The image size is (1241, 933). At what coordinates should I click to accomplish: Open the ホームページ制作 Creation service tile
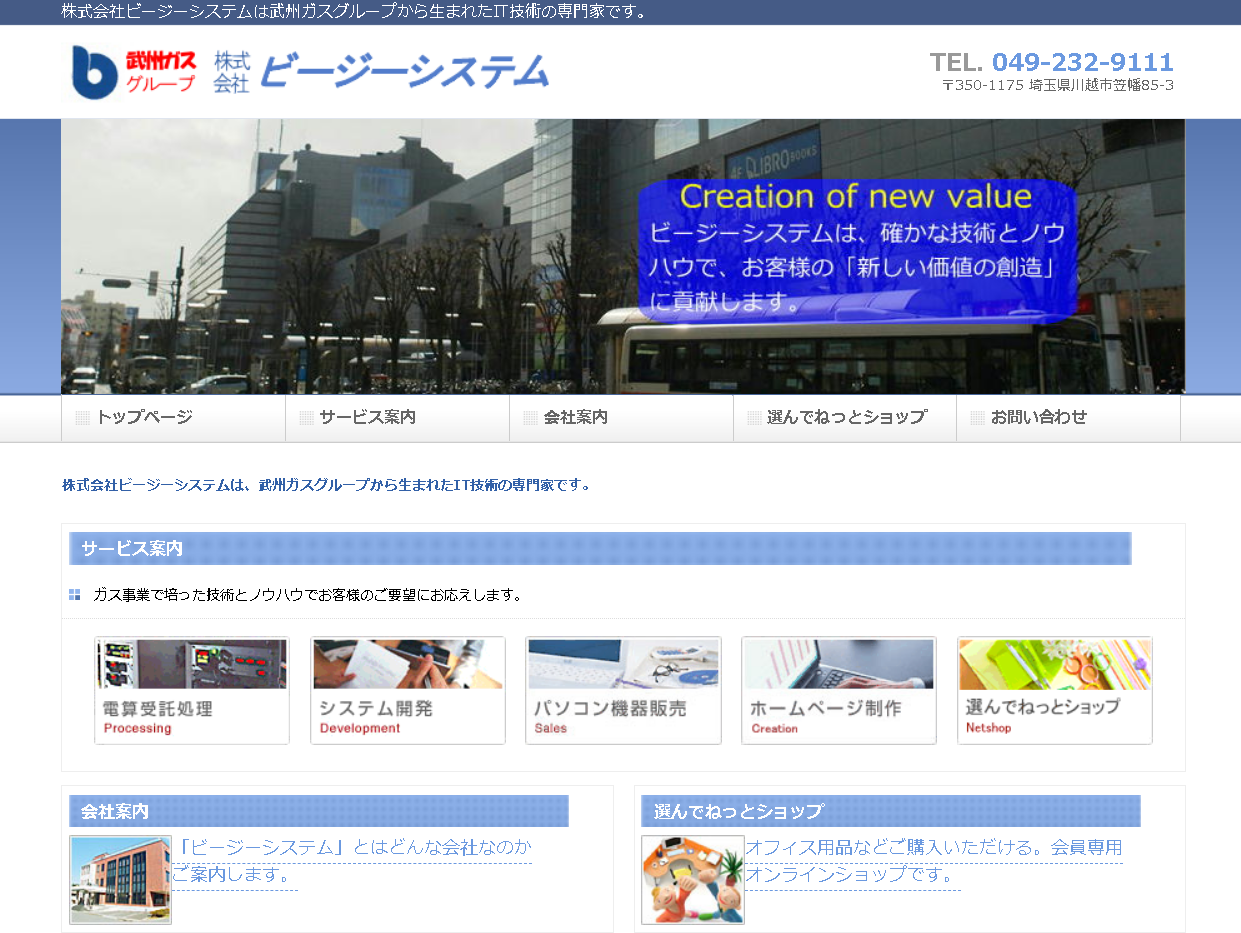(x=838, y=691)
